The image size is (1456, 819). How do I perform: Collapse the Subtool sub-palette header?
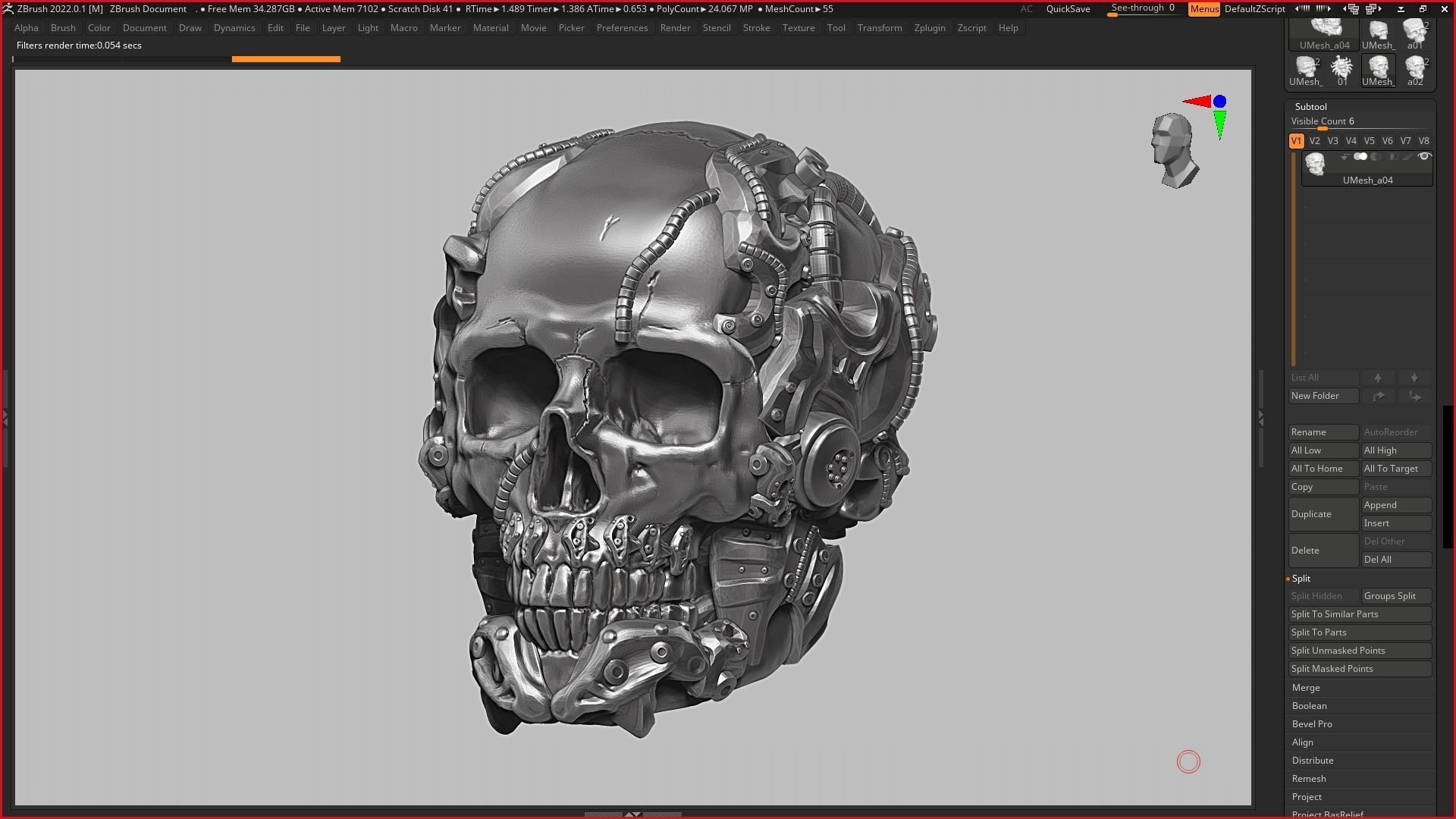point(1310,107)
